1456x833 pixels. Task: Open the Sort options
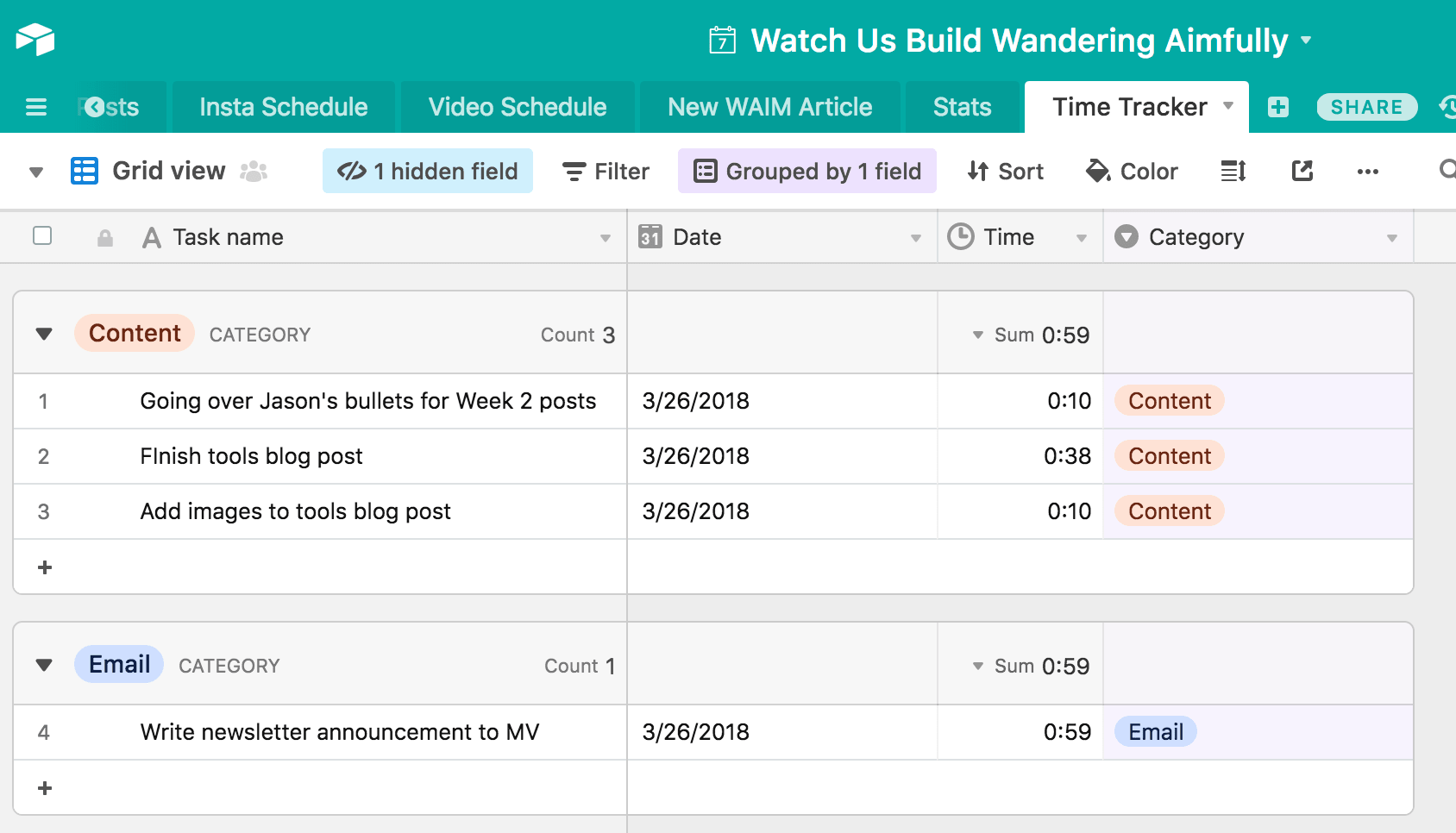coord(1006,172)
